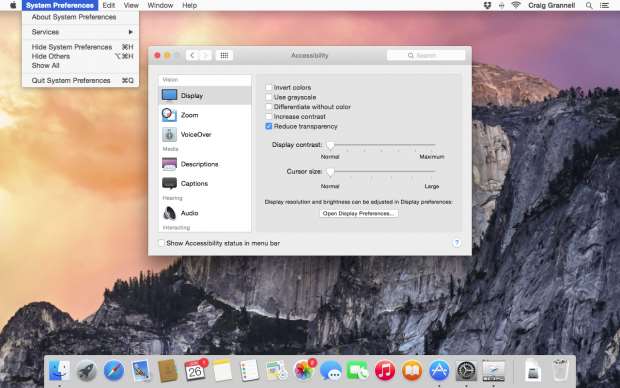Open System Preferences gear icon in Dock
This screenshot has width=620, height=388.
466,371
